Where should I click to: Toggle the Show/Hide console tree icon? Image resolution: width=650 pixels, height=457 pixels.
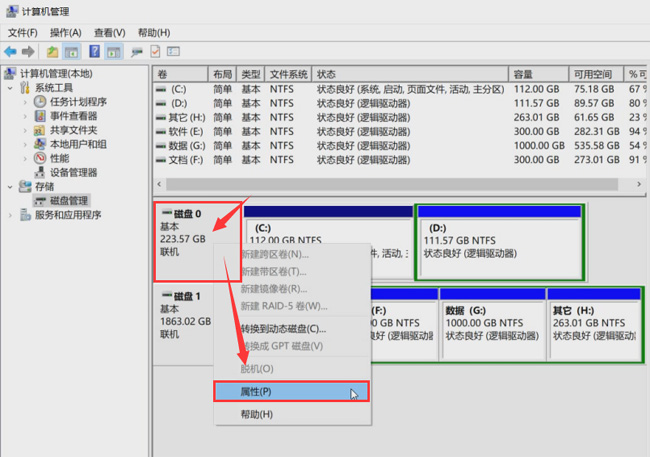pos(71,52)
